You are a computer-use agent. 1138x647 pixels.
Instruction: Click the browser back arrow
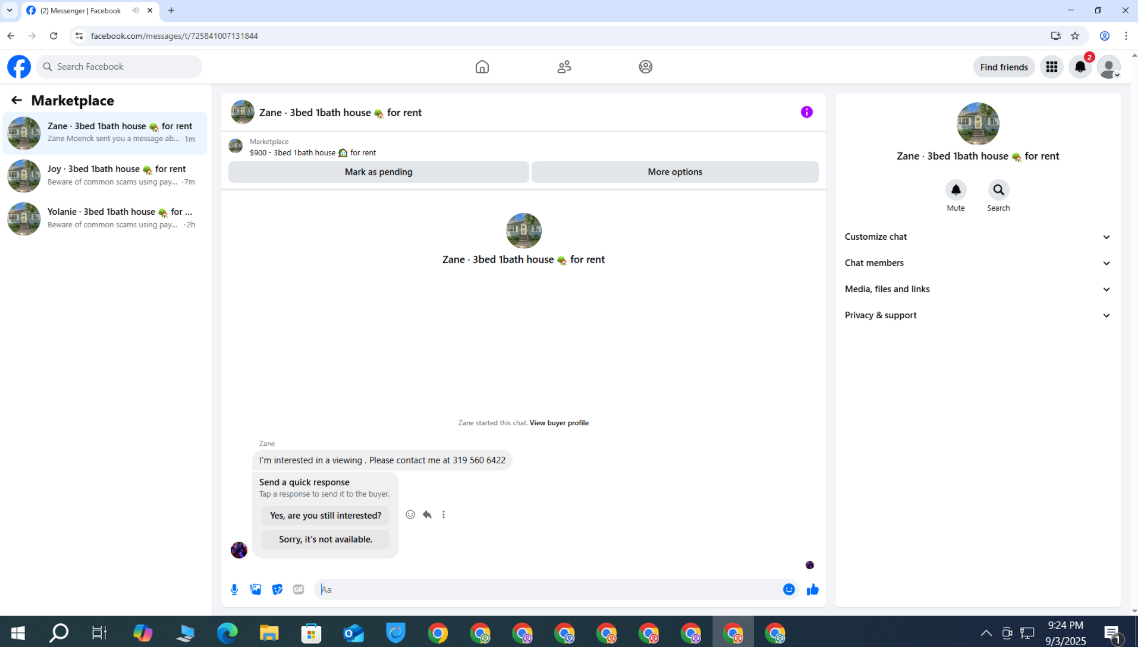point(11,36)
